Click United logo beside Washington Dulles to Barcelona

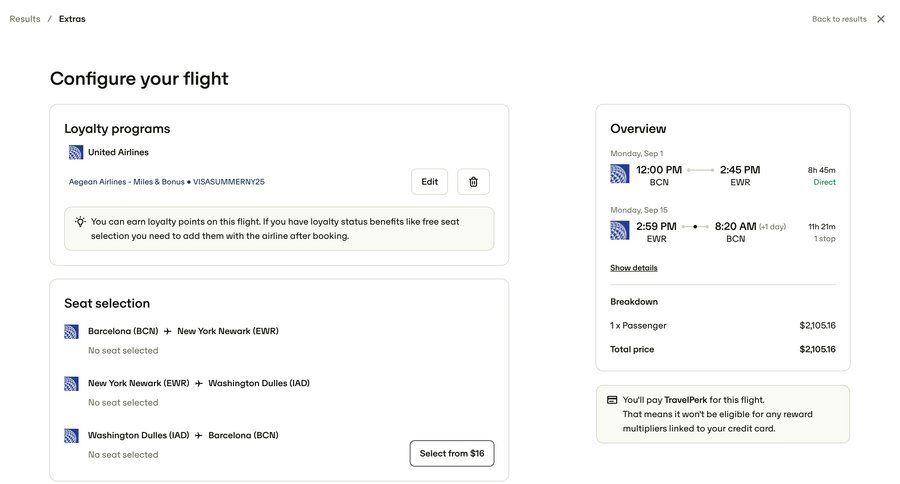72,435
